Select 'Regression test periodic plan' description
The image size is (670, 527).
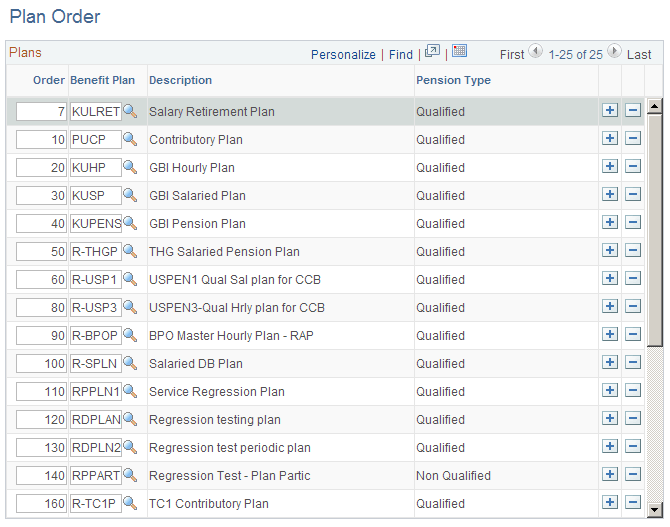[229, 448]
